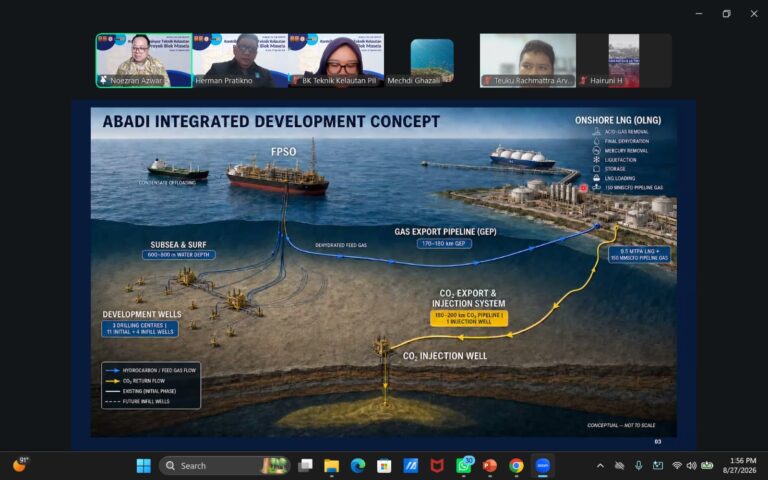Expand hidden system tray icons chevron
This screenshot has width=768, height=480.
coord(600,466)
